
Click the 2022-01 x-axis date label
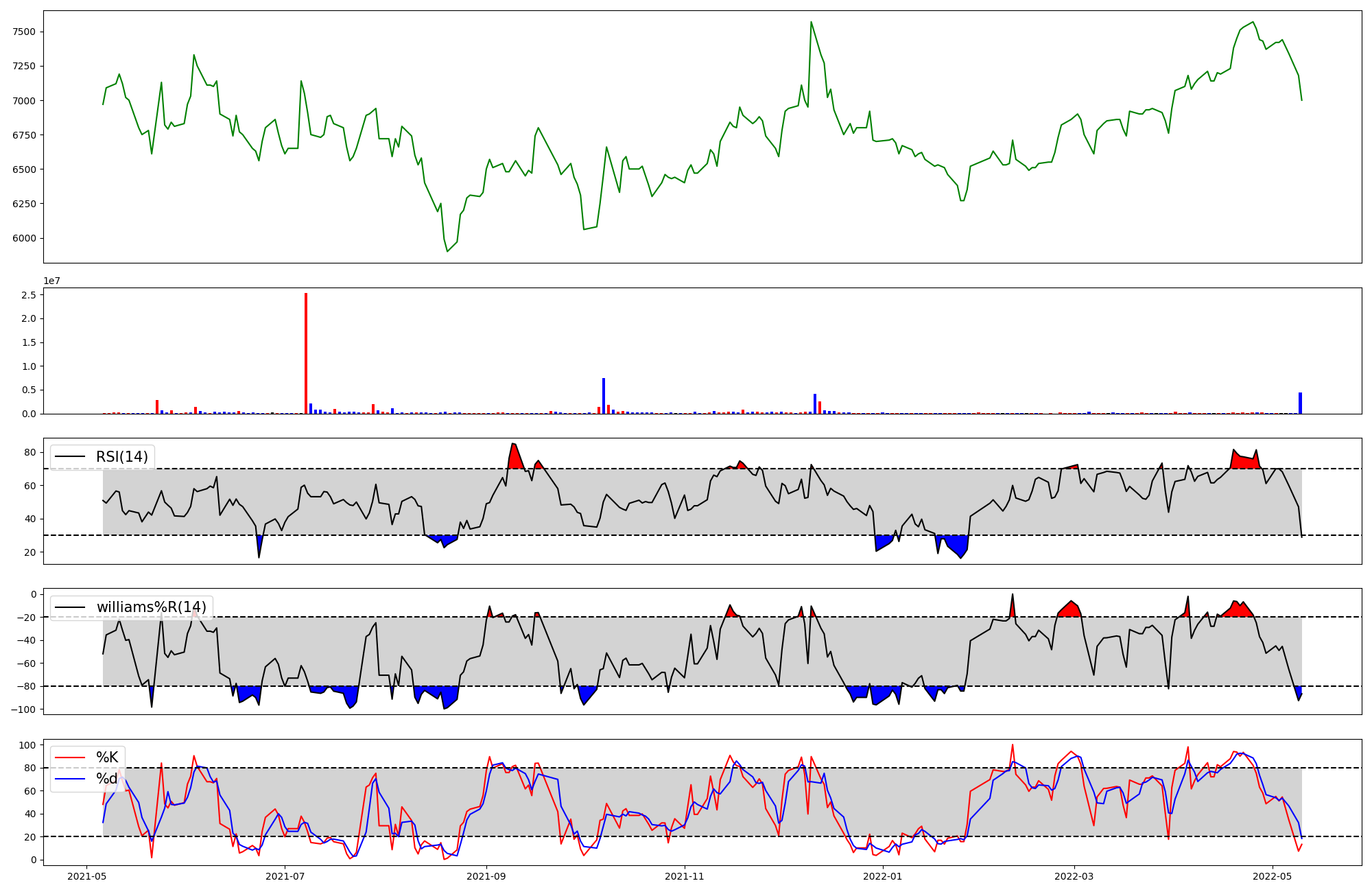point(882,876)
